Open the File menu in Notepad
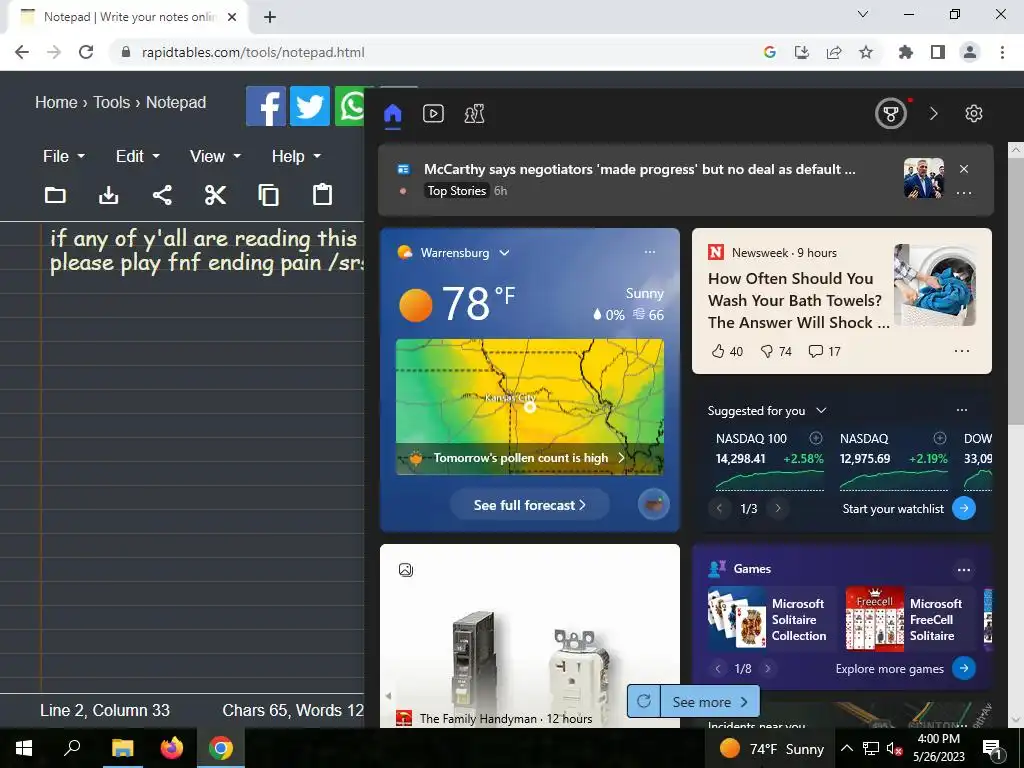 [63, 157]
